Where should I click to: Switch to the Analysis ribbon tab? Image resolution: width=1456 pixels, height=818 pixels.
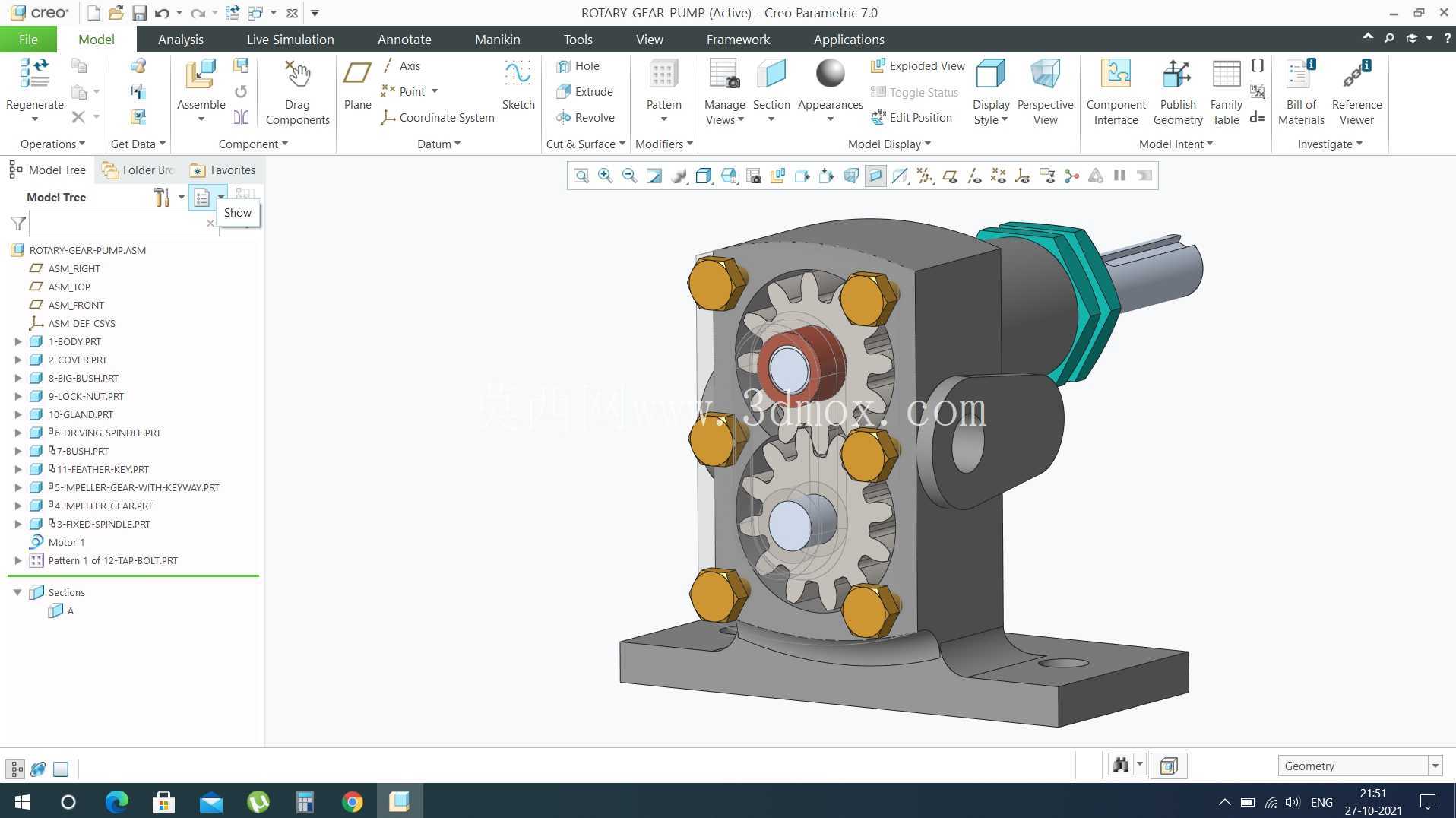181,40
